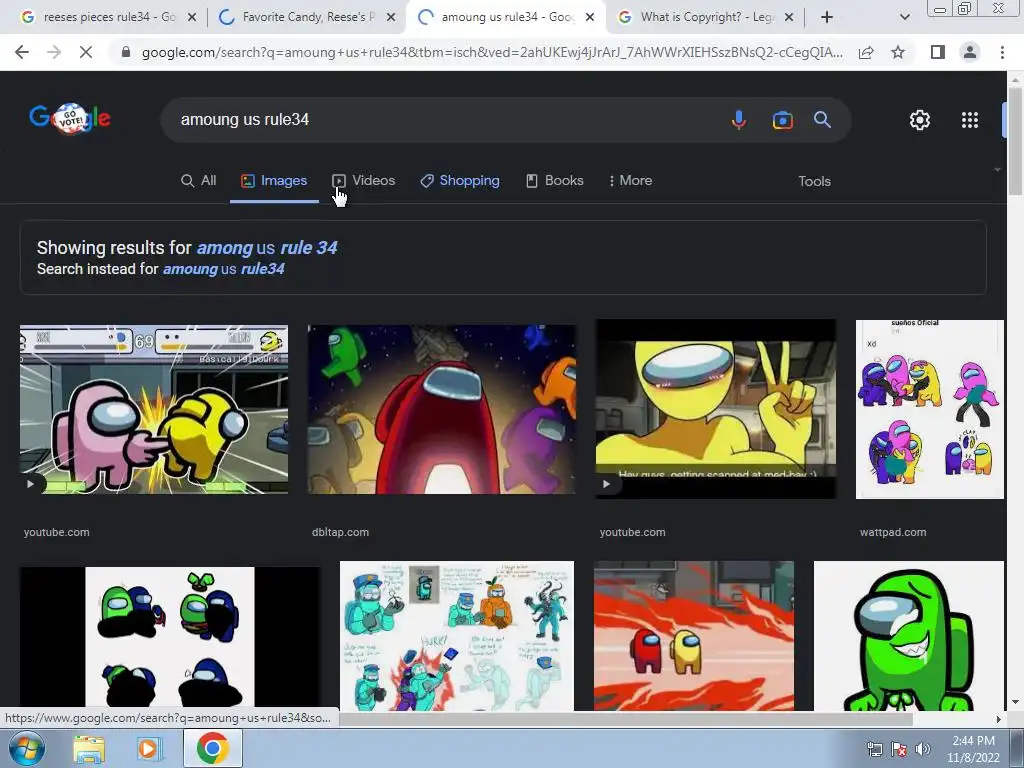Open a new tab with plus button

pos(827,17)
